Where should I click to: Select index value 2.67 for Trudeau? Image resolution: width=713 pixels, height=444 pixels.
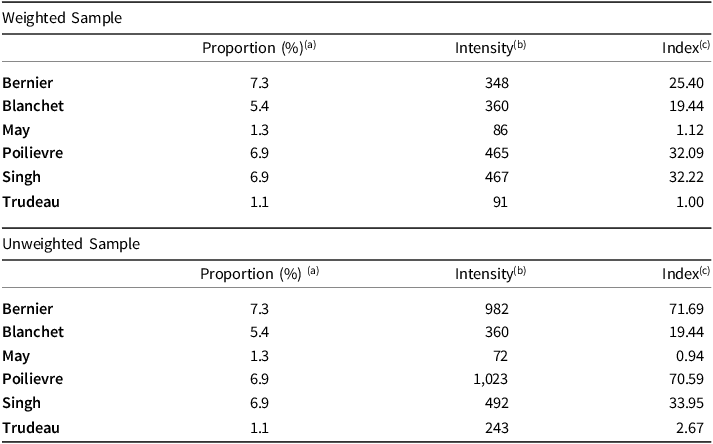690,428
